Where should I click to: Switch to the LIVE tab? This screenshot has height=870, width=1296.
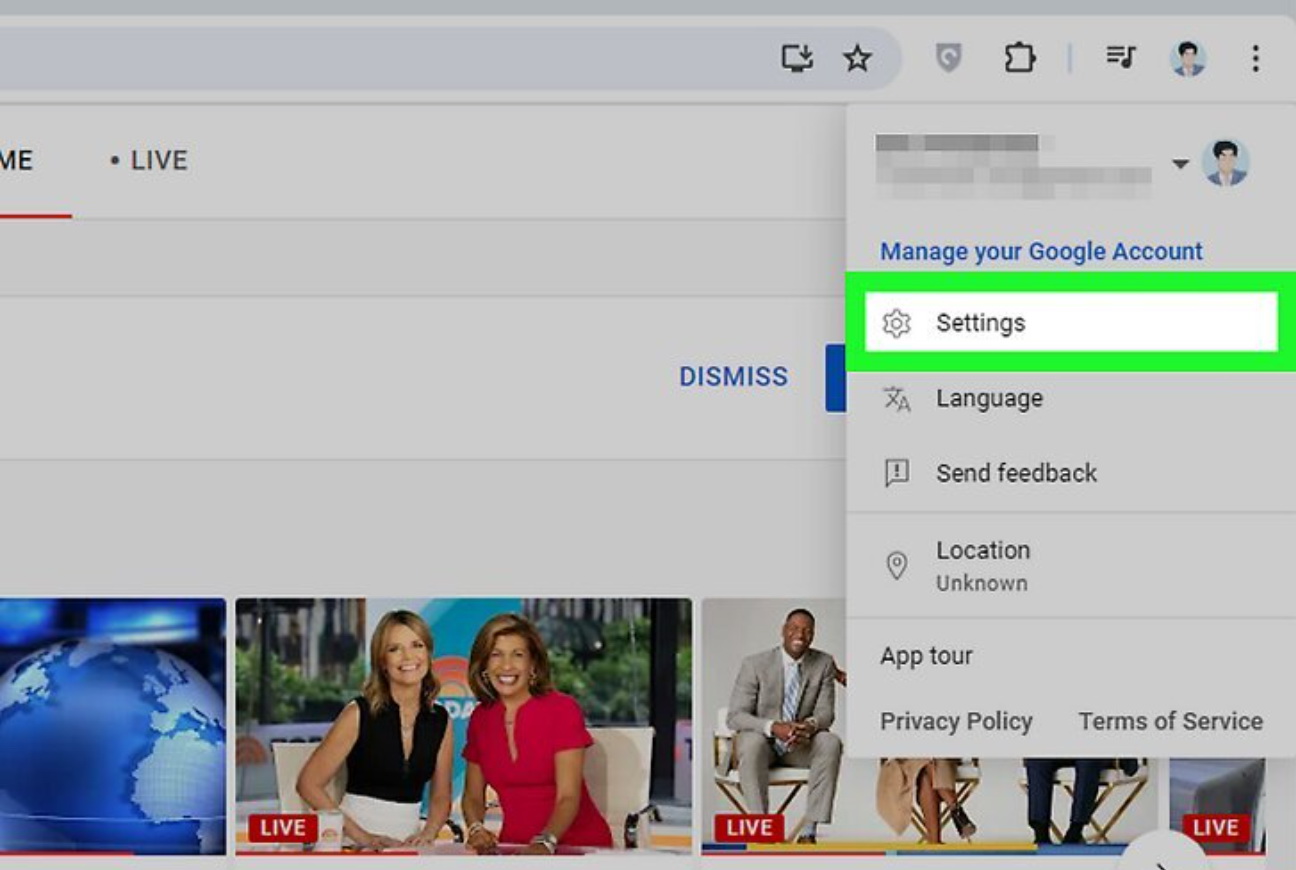point(149,161)
